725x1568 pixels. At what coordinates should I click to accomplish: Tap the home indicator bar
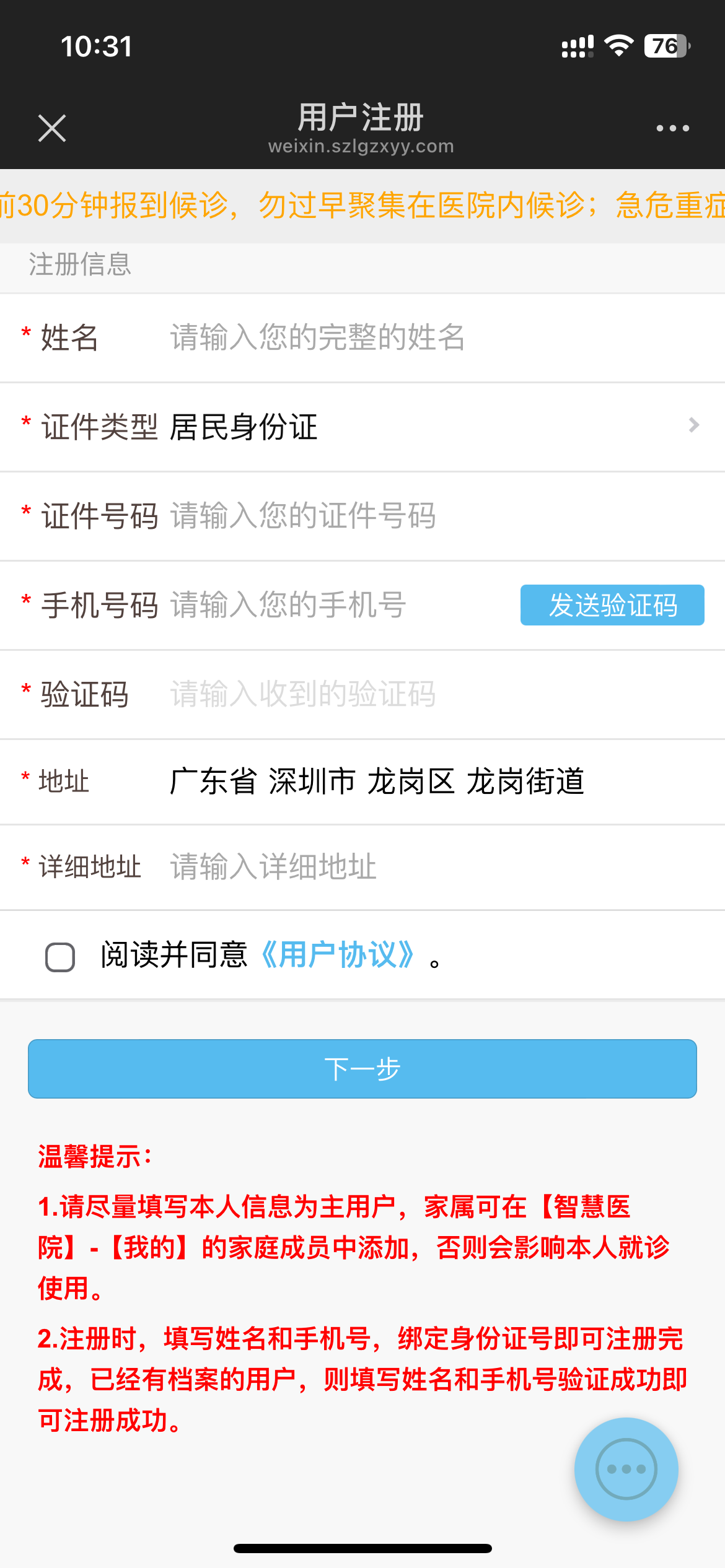tap(362, 1548)
